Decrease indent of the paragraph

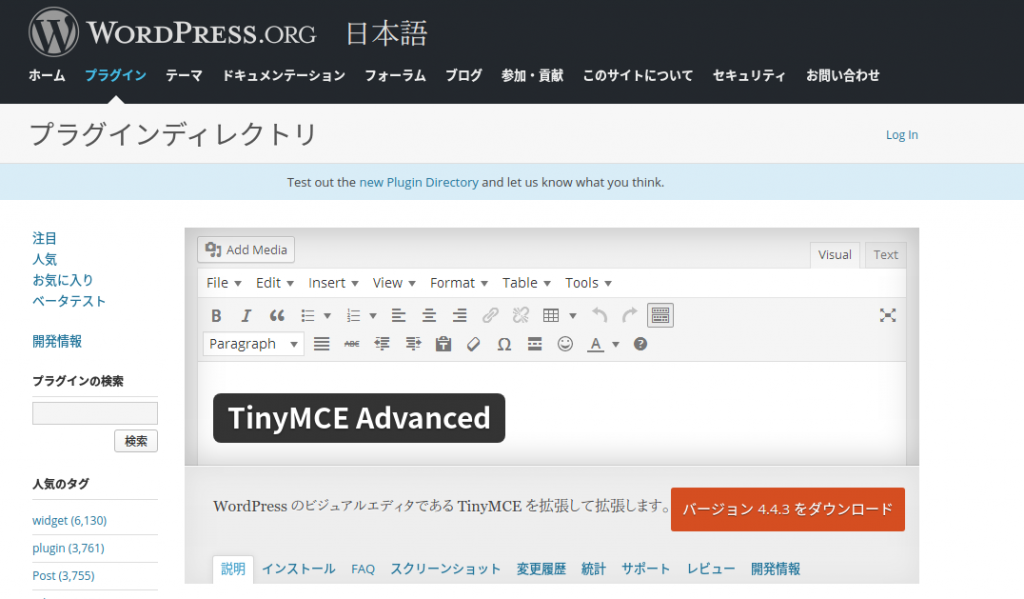pos(382,344)
